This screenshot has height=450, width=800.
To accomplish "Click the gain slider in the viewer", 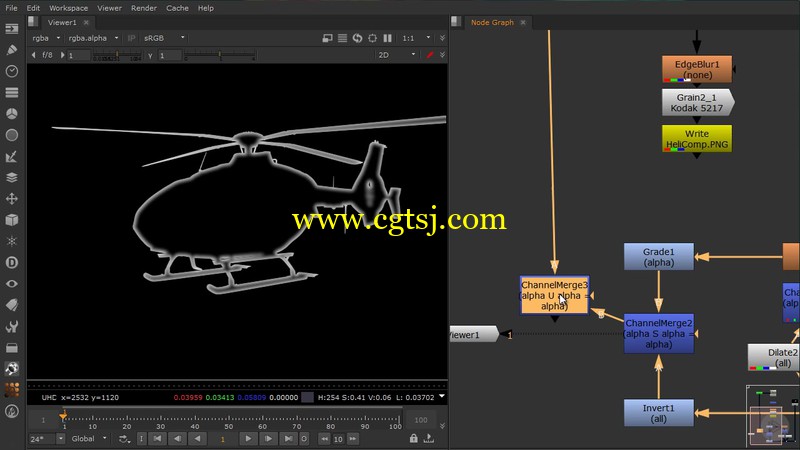I will click(x=117, y=55).
